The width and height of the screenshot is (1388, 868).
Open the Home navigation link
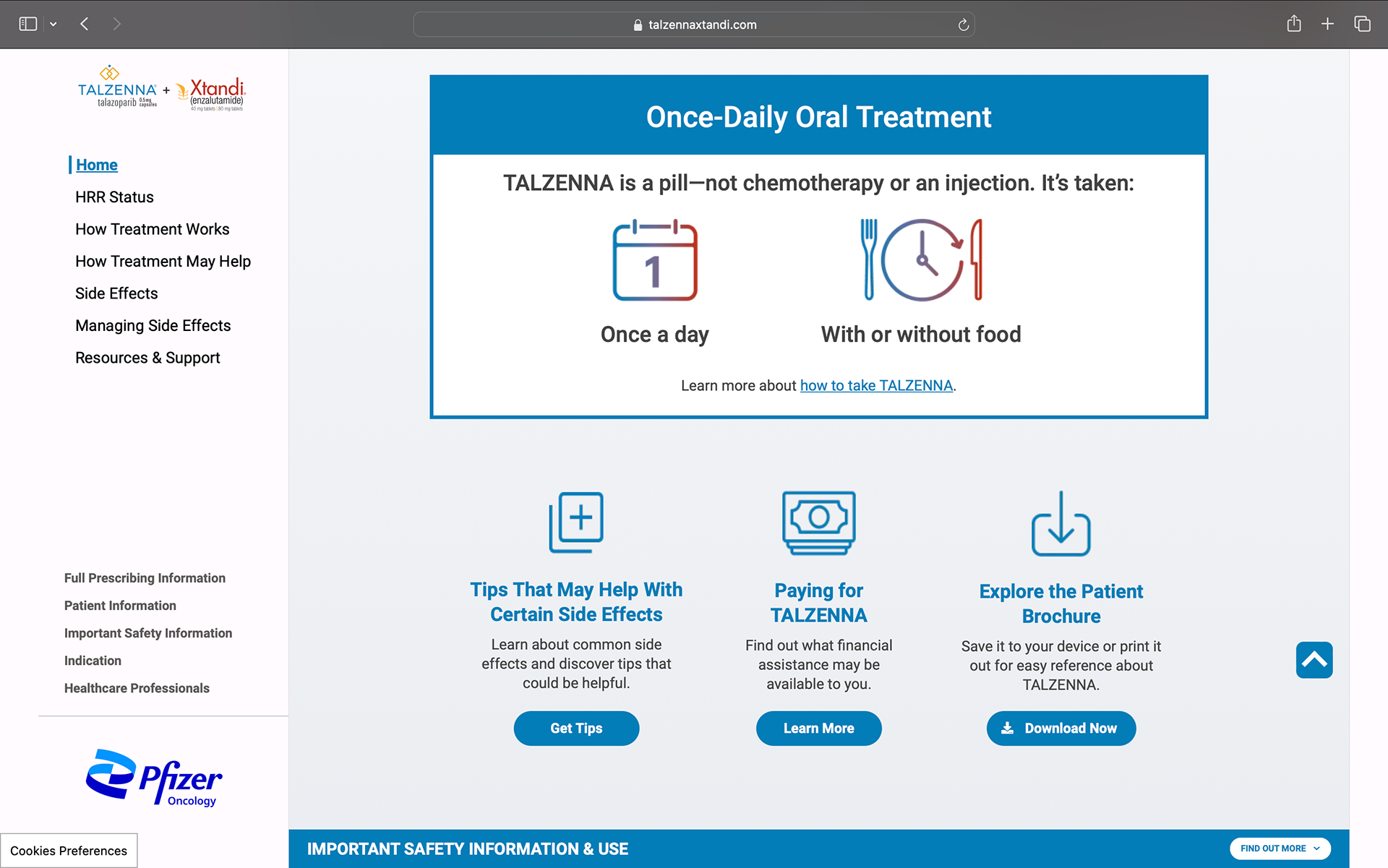97,165
